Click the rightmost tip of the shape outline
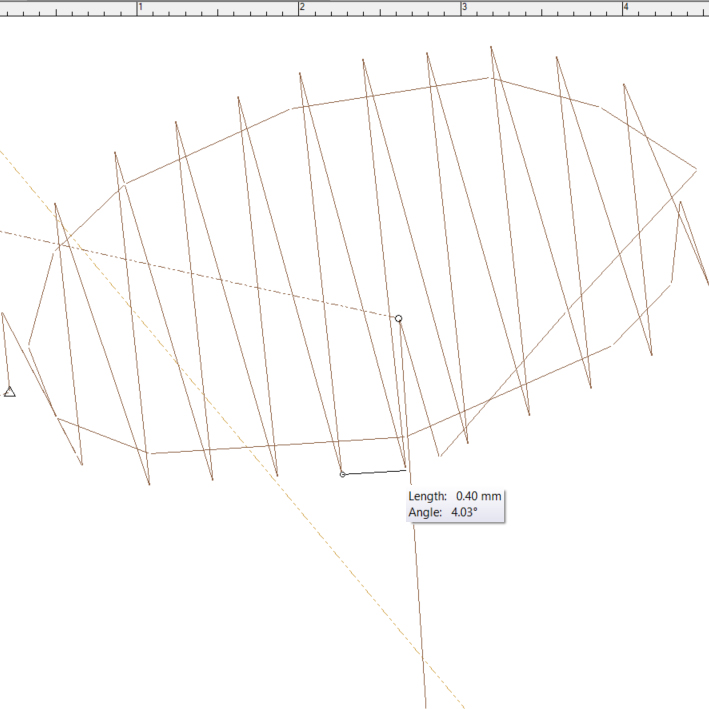Screen dimensions: 709x709 point(696,168)
